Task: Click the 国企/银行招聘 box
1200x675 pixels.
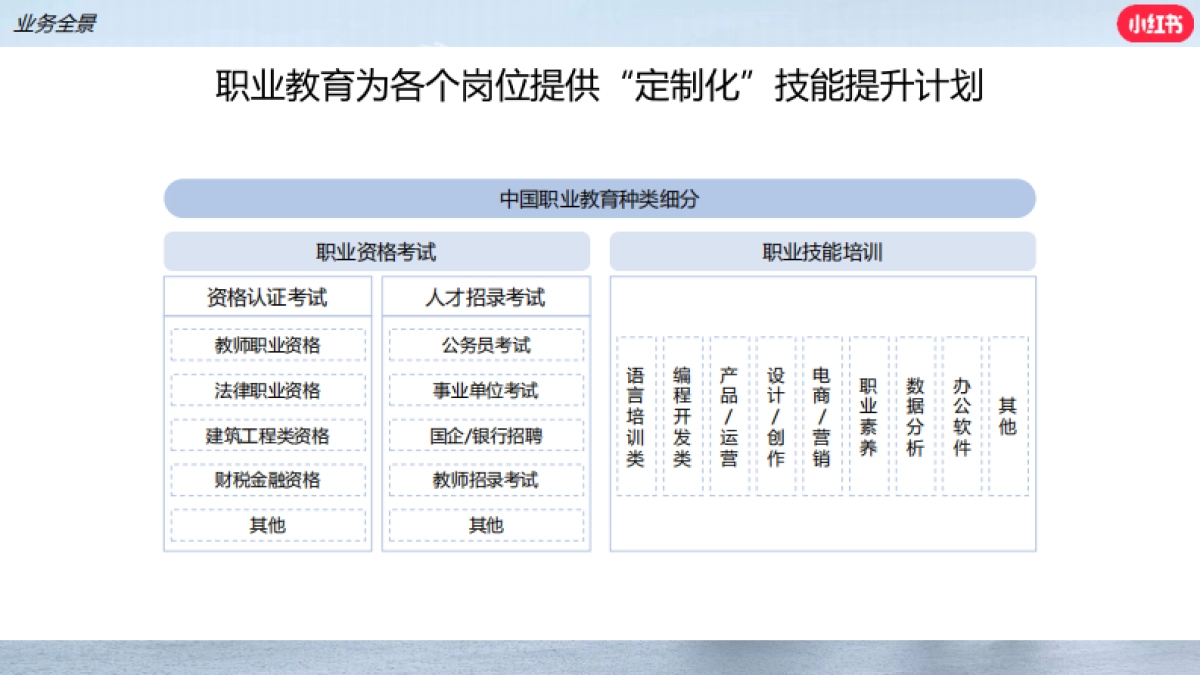Action: pos(486,435)
